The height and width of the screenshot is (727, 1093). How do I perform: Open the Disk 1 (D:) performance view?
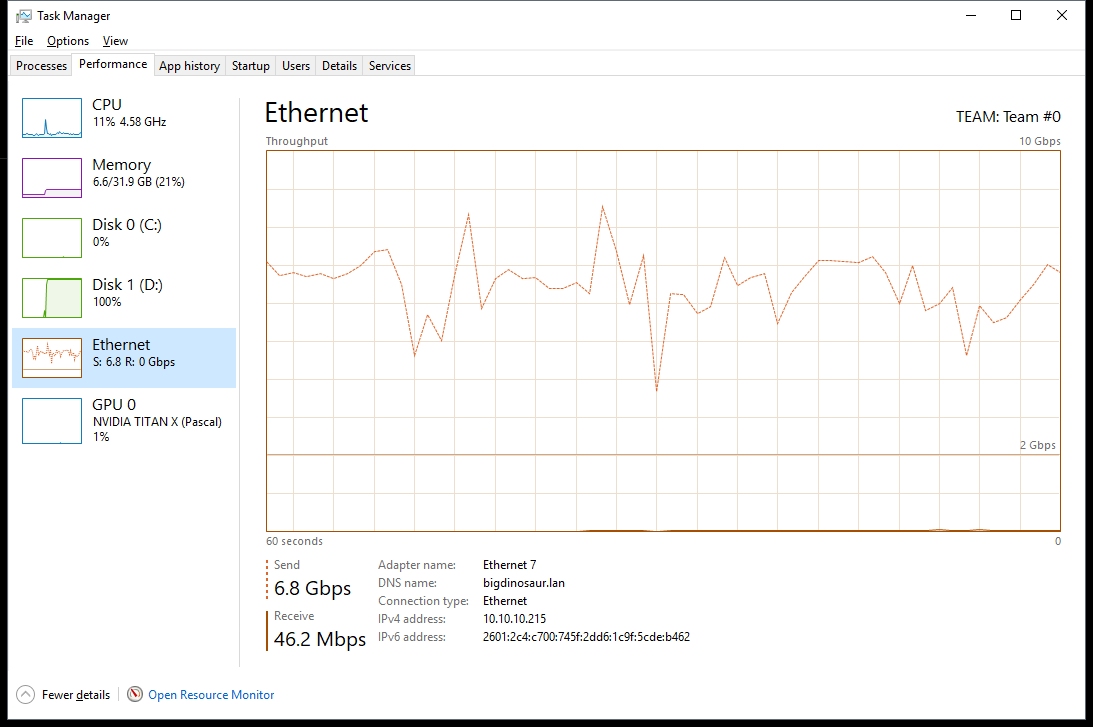pos(127,292)
